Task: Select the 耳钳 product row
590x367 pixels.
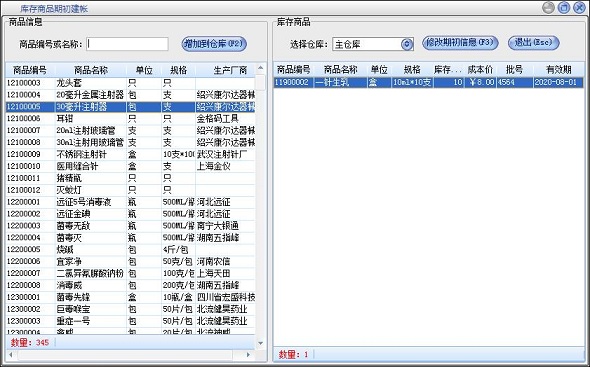Action: (x=131, y=119)
